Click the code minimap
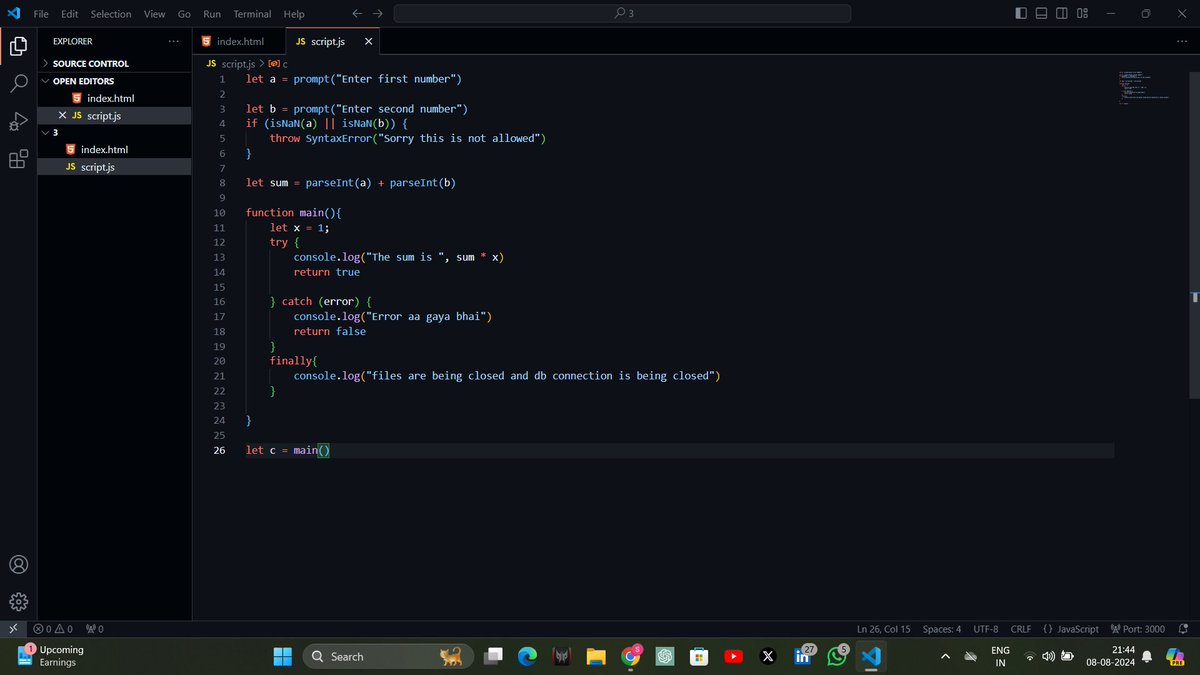1200x675 pixels. coord(1146,87)
